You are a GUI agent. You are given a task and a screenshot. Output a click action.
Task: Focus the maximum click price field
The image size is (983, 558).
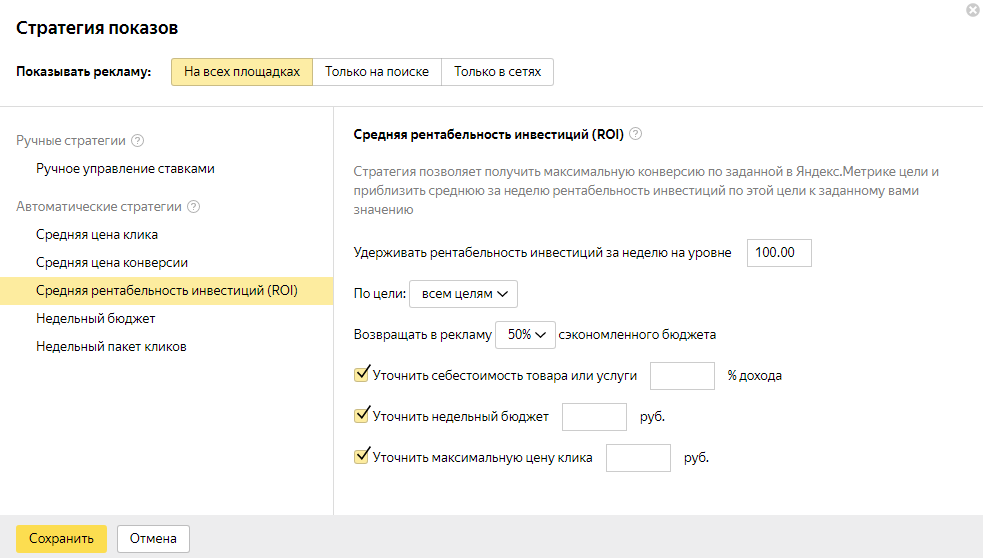(x=638, y=458)
